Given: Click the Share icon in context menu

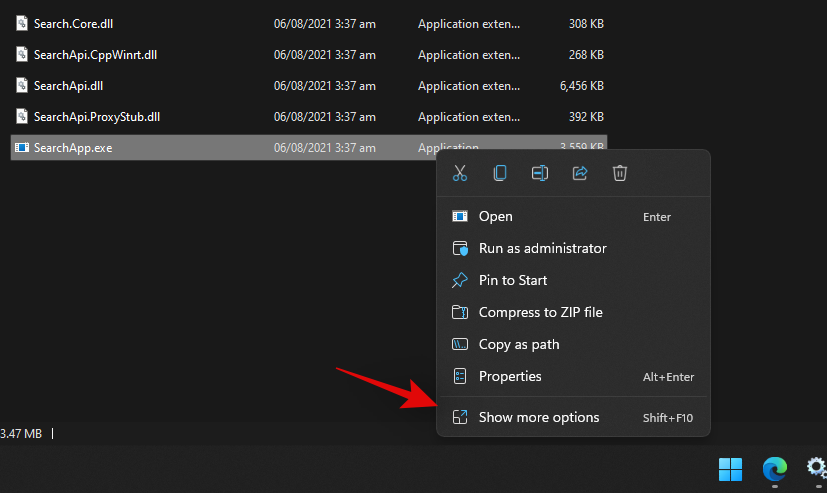Looking at the screenshot, I should tap(580, 173).
